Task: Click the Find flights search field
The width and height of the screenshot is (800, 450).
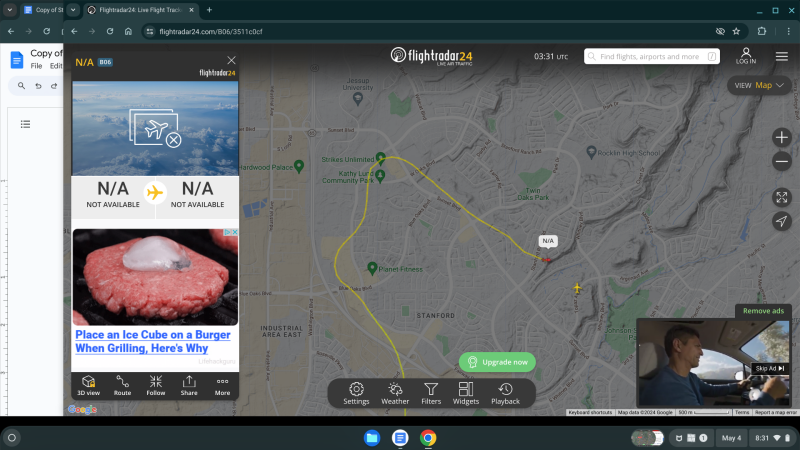Action: click(652, 56)
